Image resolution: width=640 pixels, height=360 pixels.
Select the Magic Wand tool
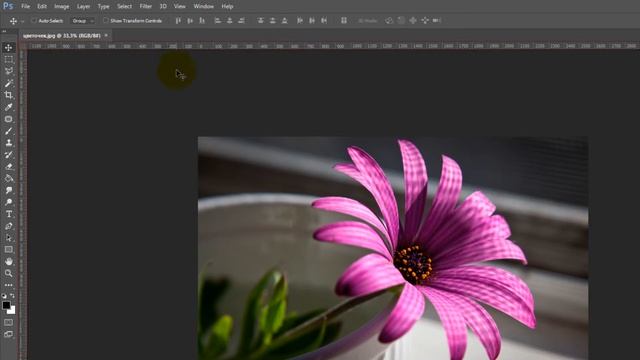point(8,83)
